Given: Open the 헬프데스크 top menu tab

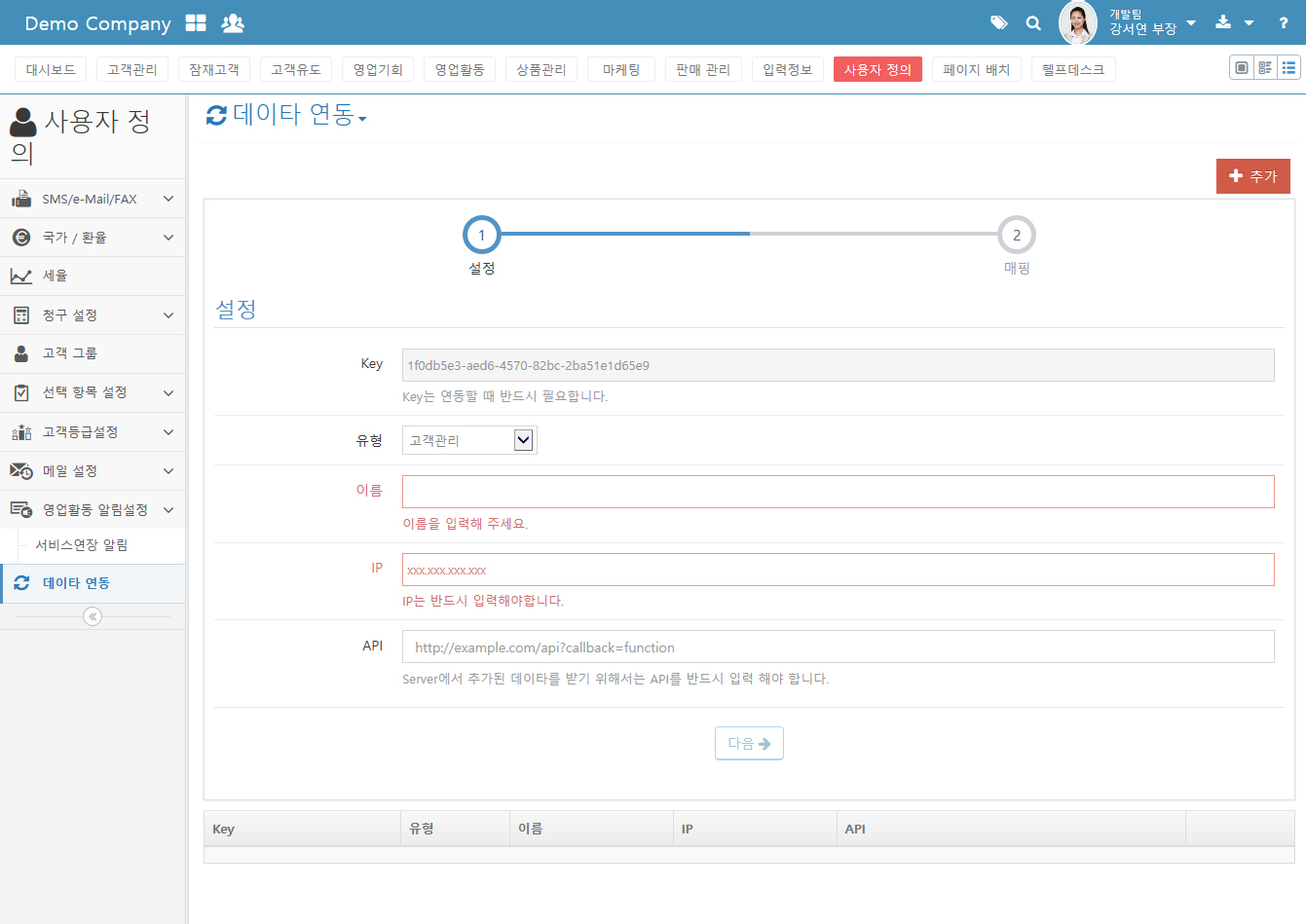Looking at the screenshot, I should 1072,69.
